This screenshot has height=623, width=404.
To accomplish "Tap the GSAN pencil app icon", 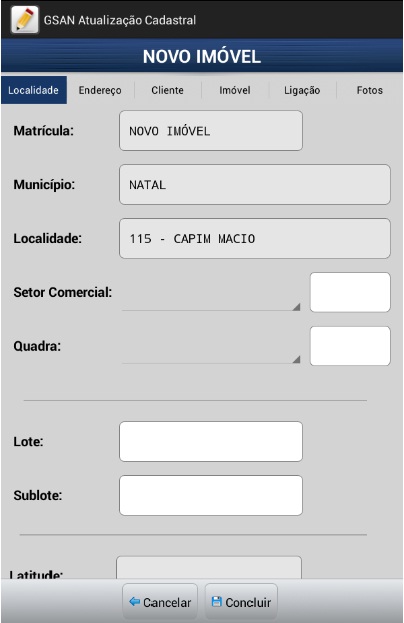I will coord(25,19).
